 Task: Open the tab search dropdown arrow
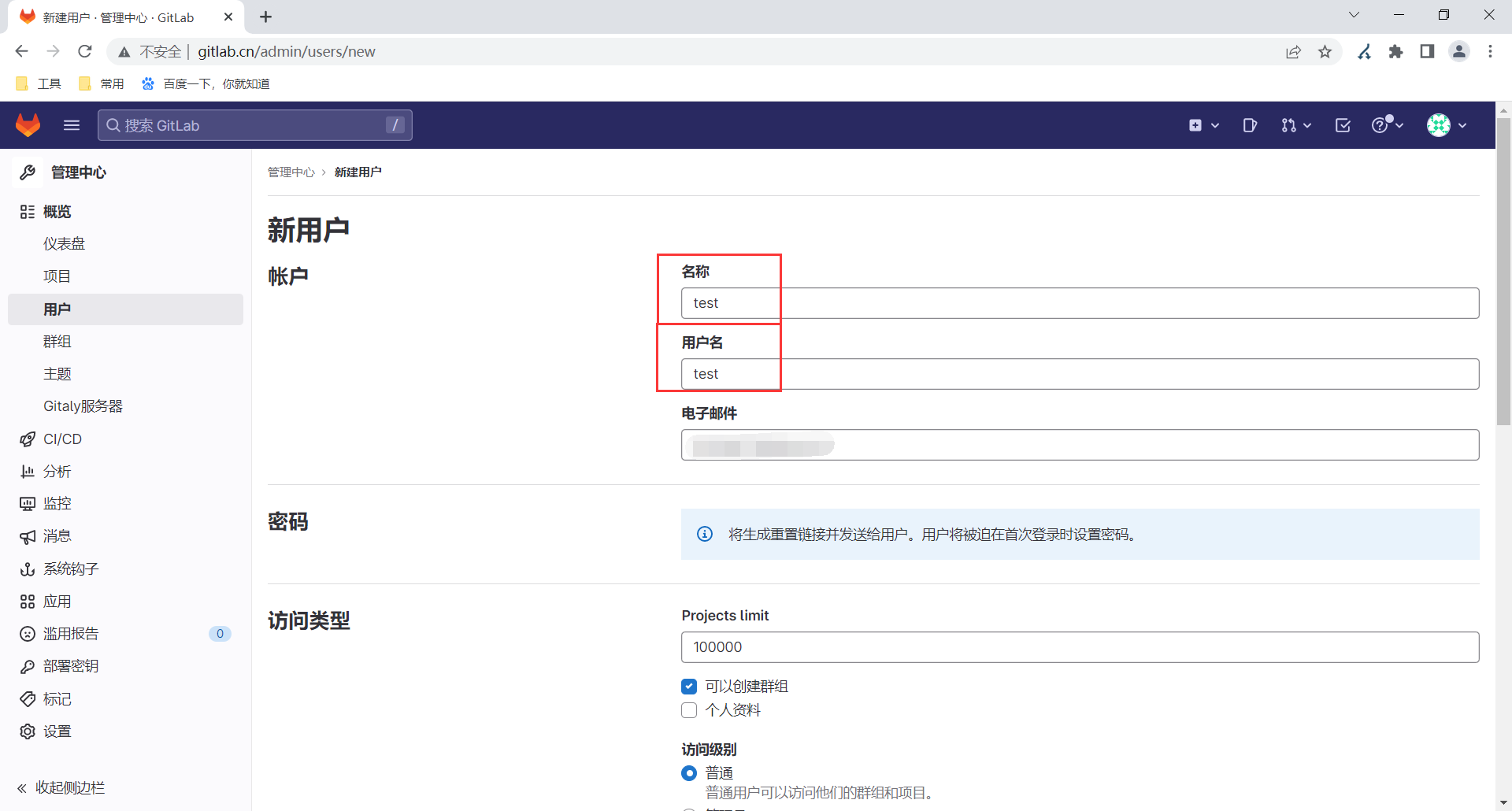[1354, 15]
